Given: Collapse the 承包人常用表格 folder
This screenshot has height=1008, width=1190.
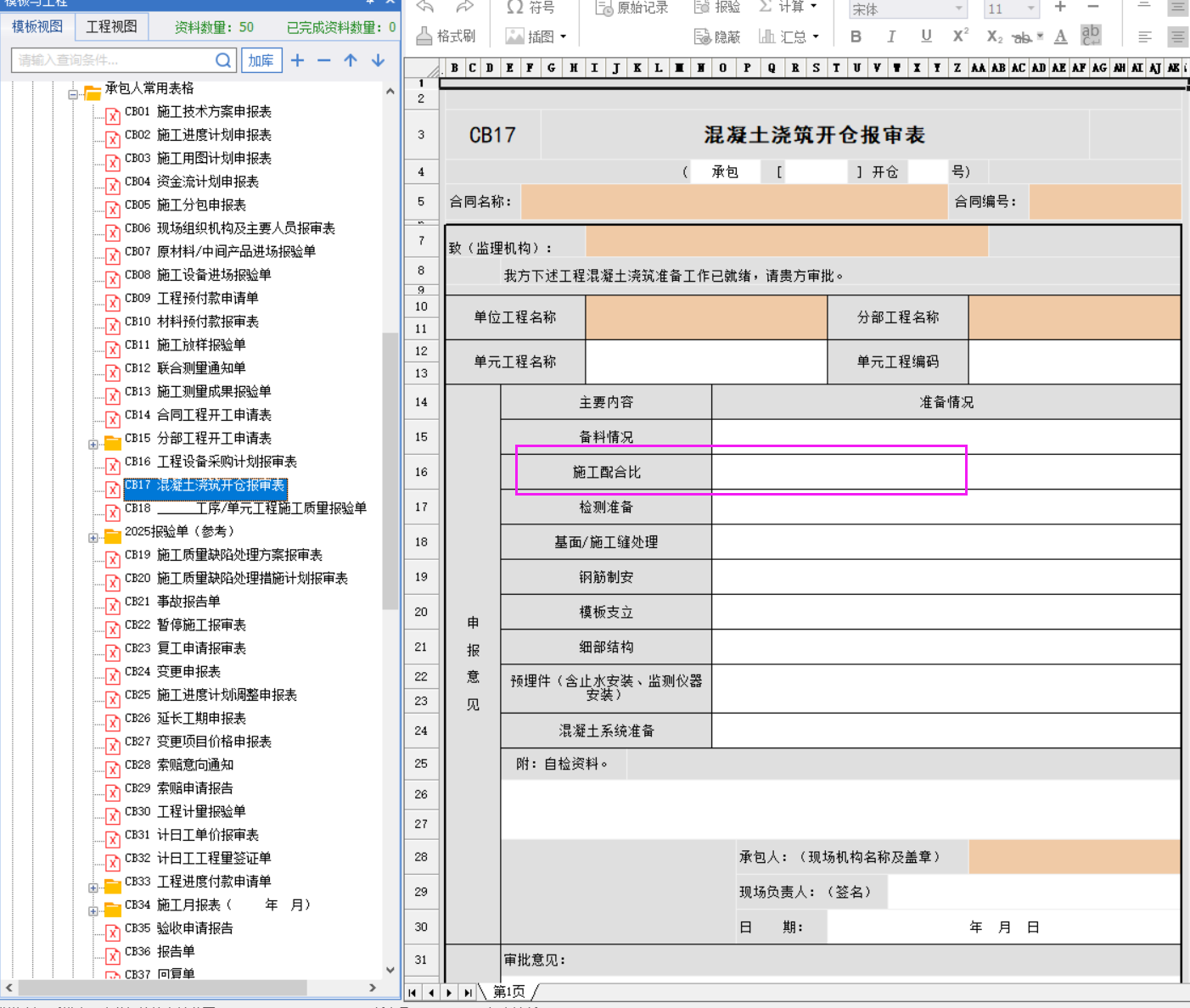Looking at the screenshot, I should coord(74,94).
